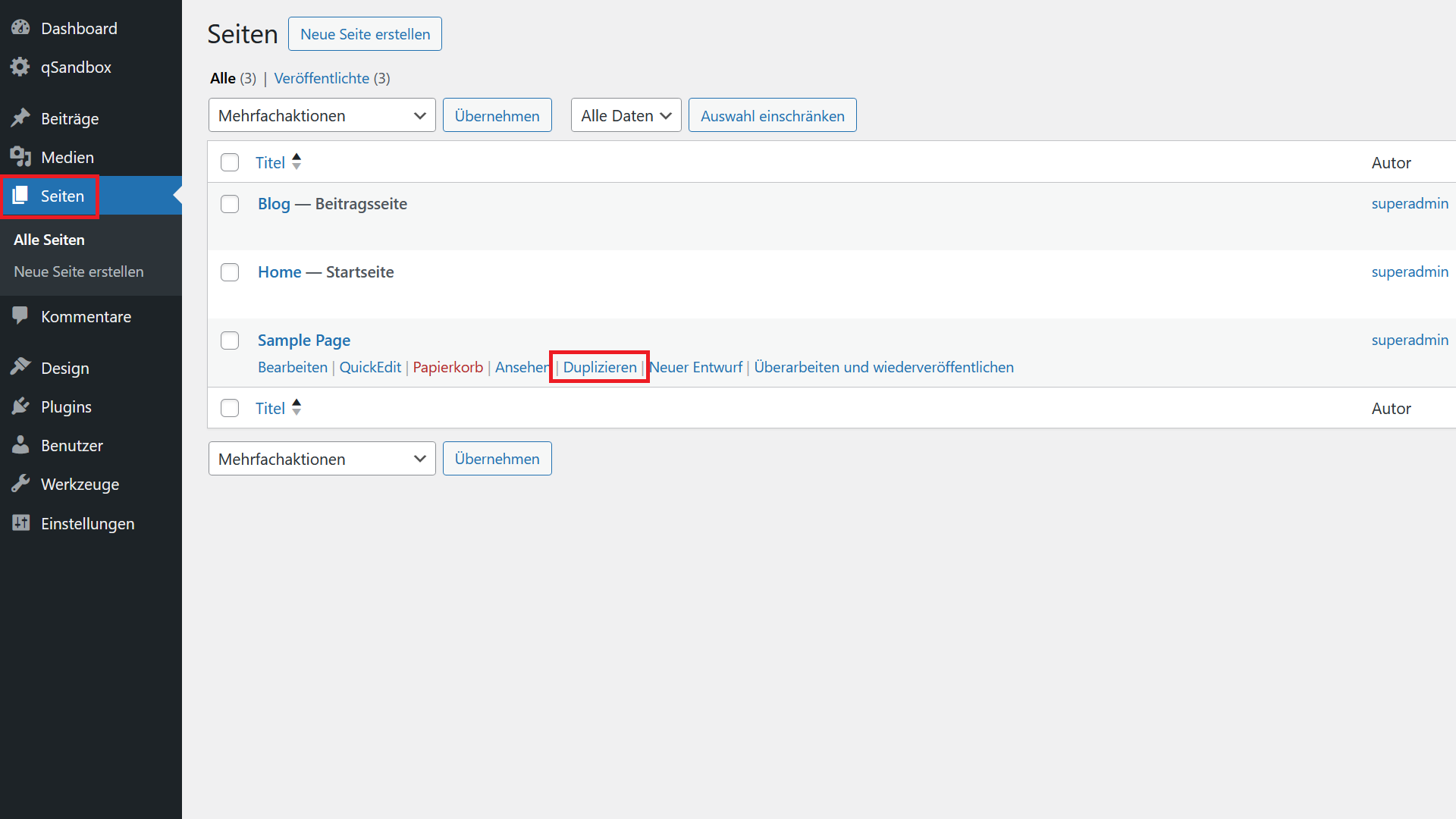Screen dimensions: 1456x819
Task: Open Dashboard menu item
Action: (79, 28)
